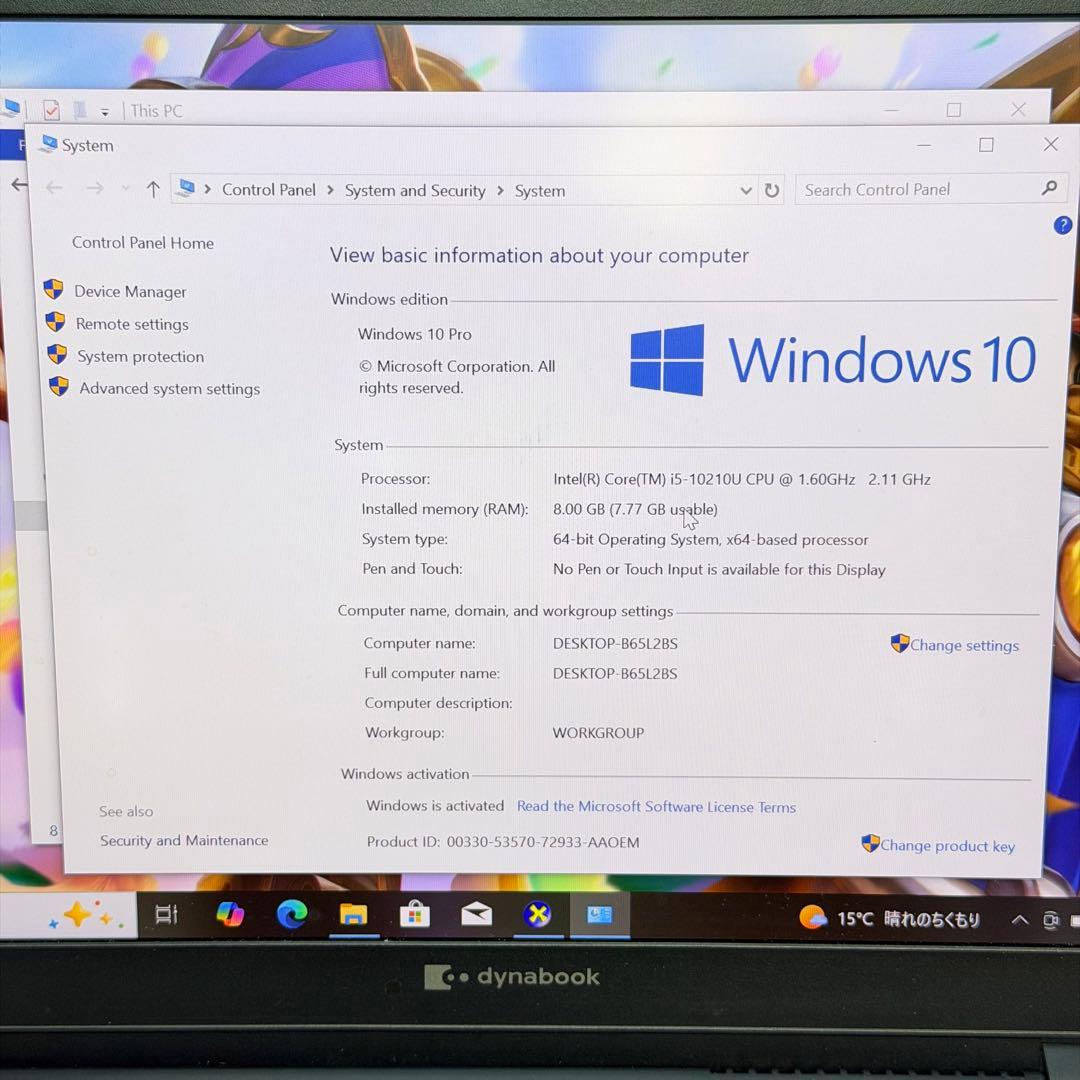Click the search magnifier icon
The width and height of the screenshot is (1080, 1080).
pyautogui.click(x=1049, y=189)
